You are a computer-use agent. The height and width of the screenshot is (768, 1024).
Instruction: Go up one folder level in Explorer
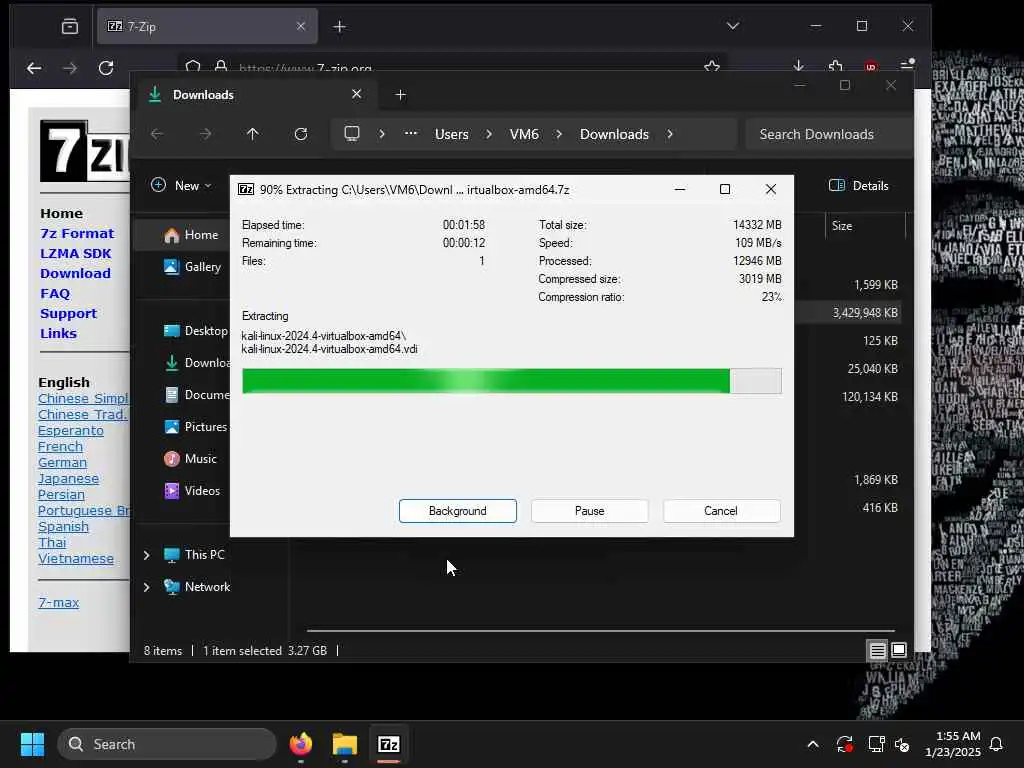tap(253, 134)
